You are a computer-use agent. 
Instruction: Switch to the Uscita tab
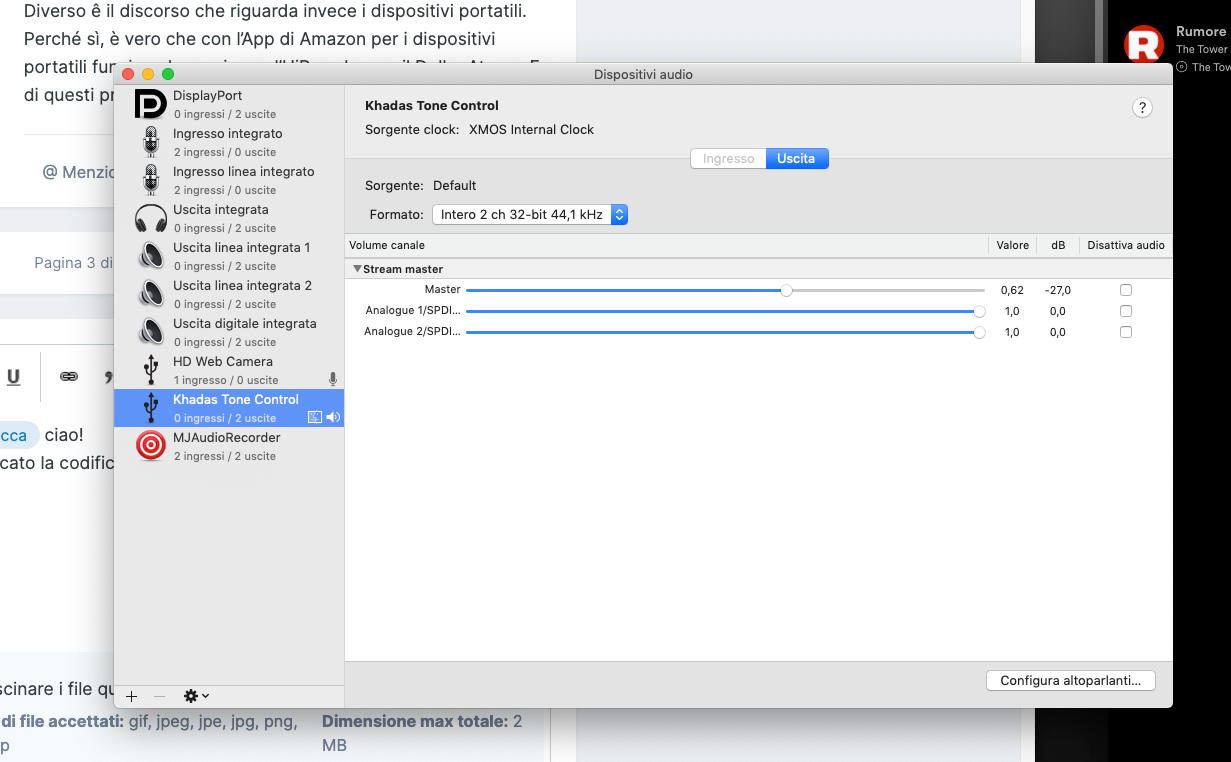797,158
